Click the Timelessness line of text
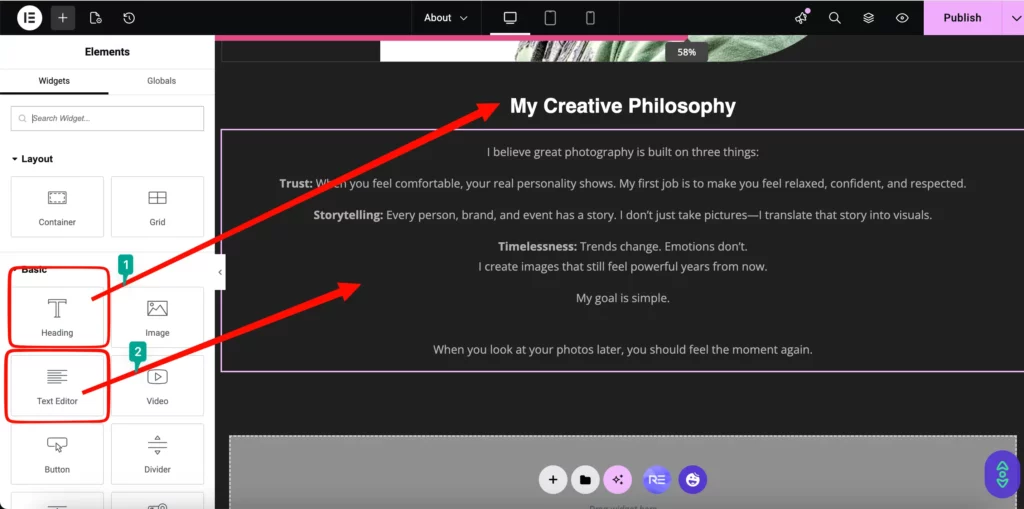Image resolution: width=1024 pixels, height=509 pixels. 622,246
